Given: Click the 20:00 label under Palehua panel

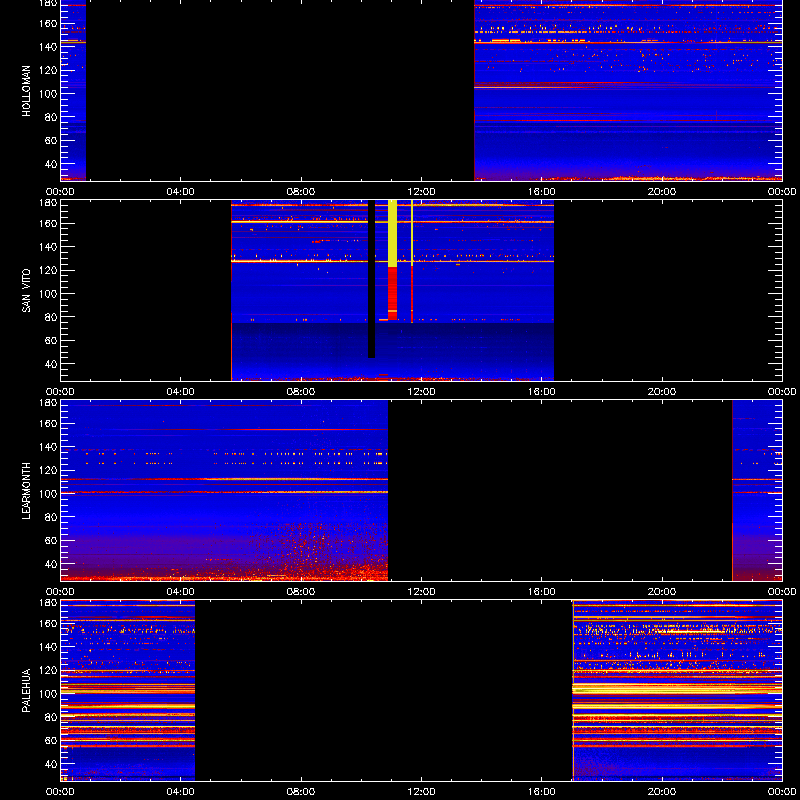Looking at the screenshot, I should [x=662, y=792].
